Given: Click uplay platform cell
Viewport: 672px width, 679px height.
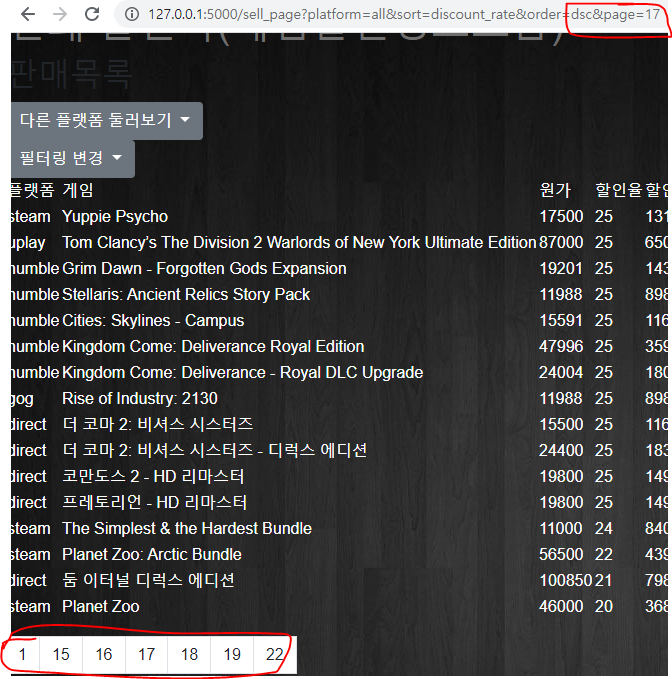Looking at the screenshot, I should [28, 243].
